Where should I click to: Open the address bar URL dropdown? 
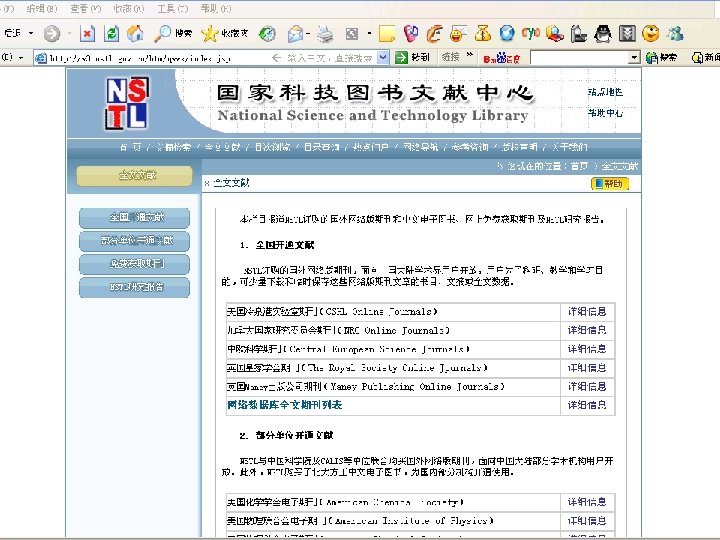pyautogui.click(x=383, y=57)
